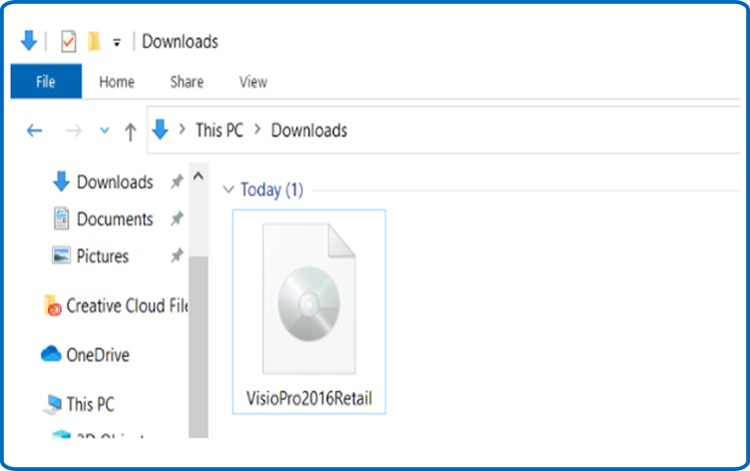Click Downloads in the address breadcrumb
Viewport: 750px width, 471px height.
point(309,130)
